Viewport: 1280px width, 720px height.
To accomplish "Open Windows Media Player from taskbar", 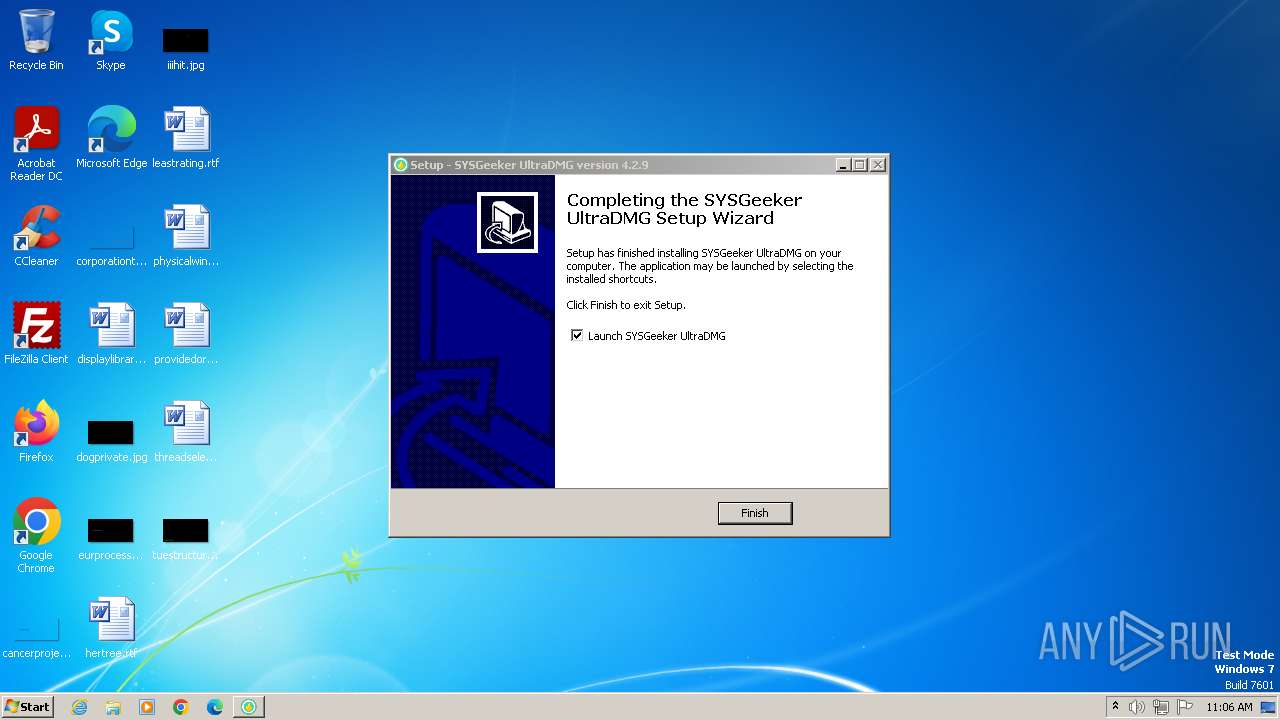I will pyautogui.click(x=147, y=707).
